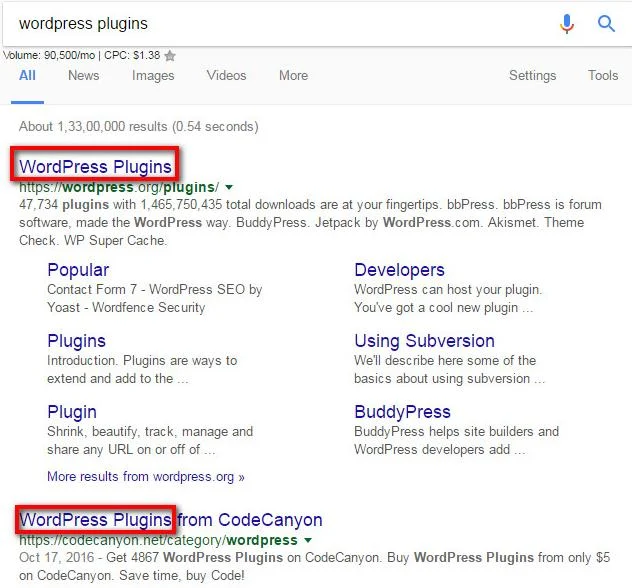Switch to the Images tab

(153, 75)
